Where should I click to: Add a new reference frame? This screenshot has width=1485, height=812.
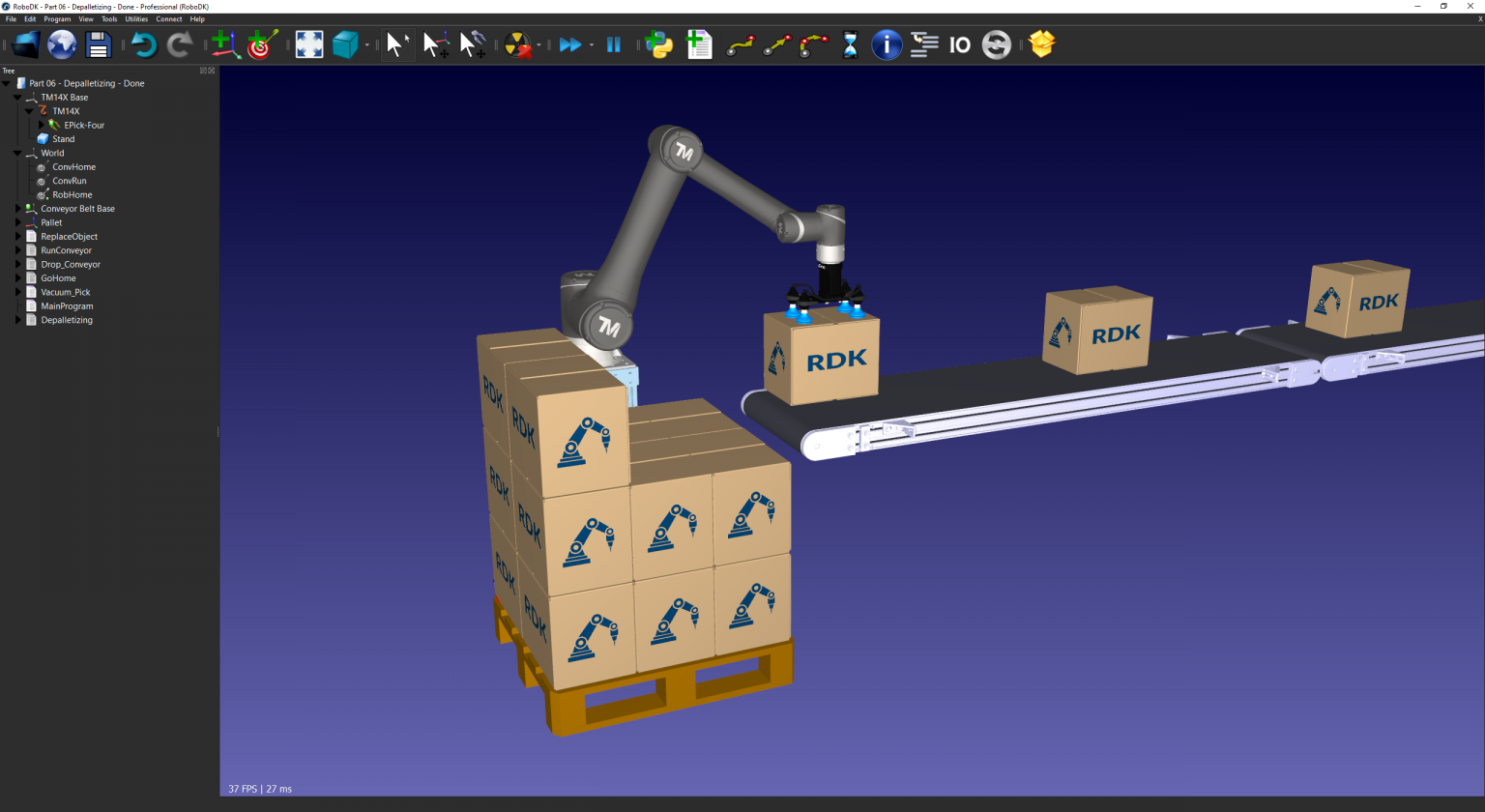(x=224, y=44)
